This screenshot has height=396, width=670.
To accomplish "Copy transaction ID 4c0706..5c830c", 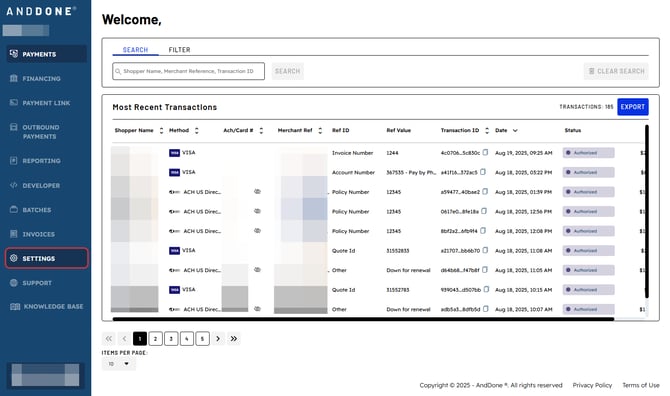I will click(485, 153).
